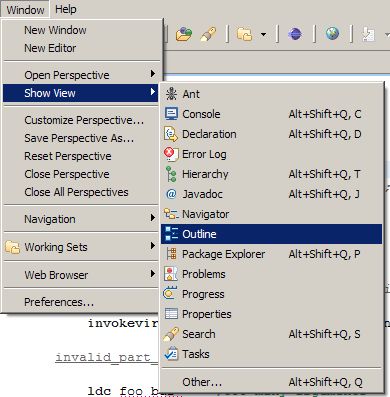Click the open folder toolbar icon
The height and width of the screenshot is (397, 390).
click(184, 34)
